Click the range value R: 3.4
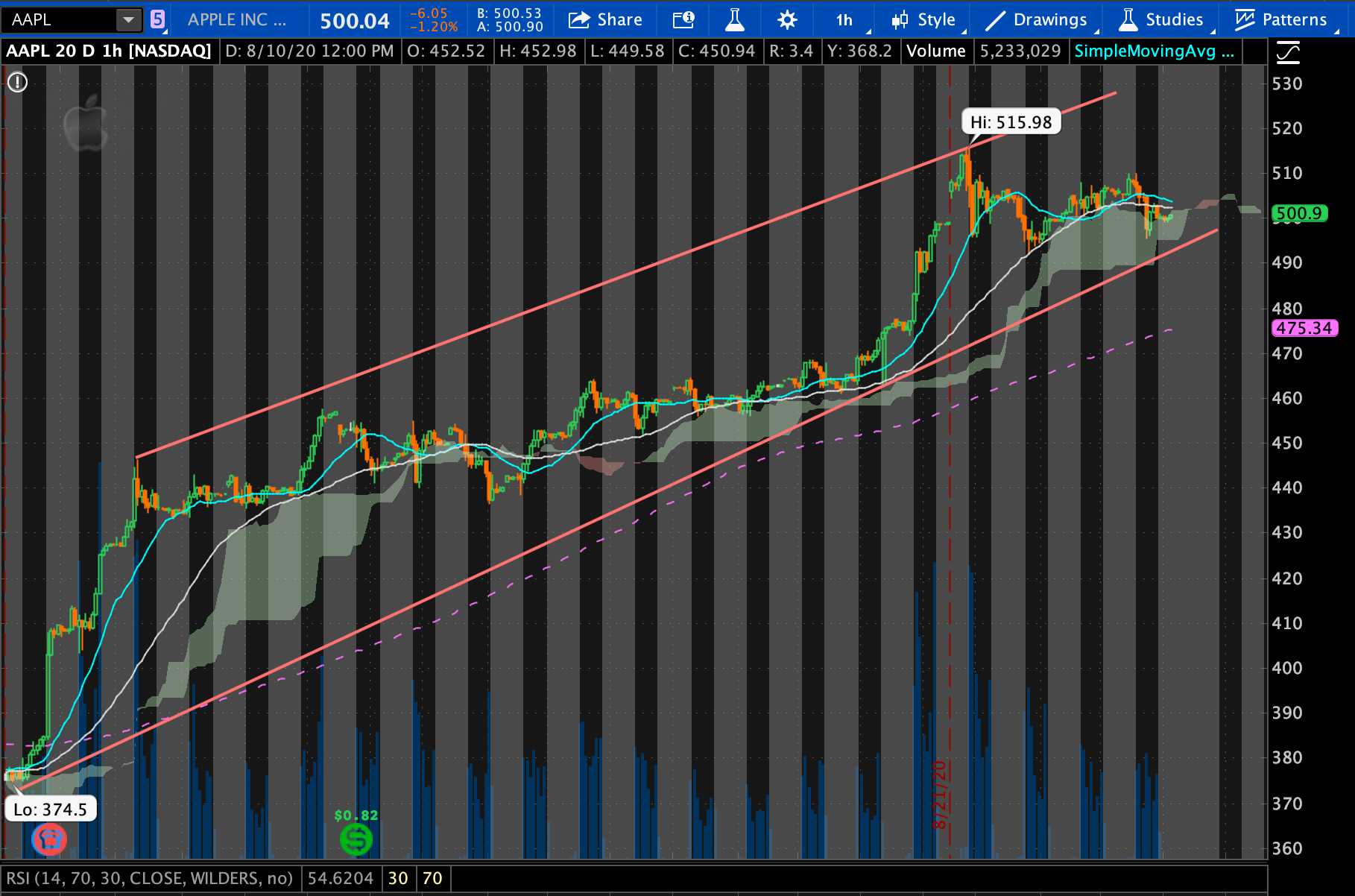The image size is (1355, 896). tap(791, 51)
